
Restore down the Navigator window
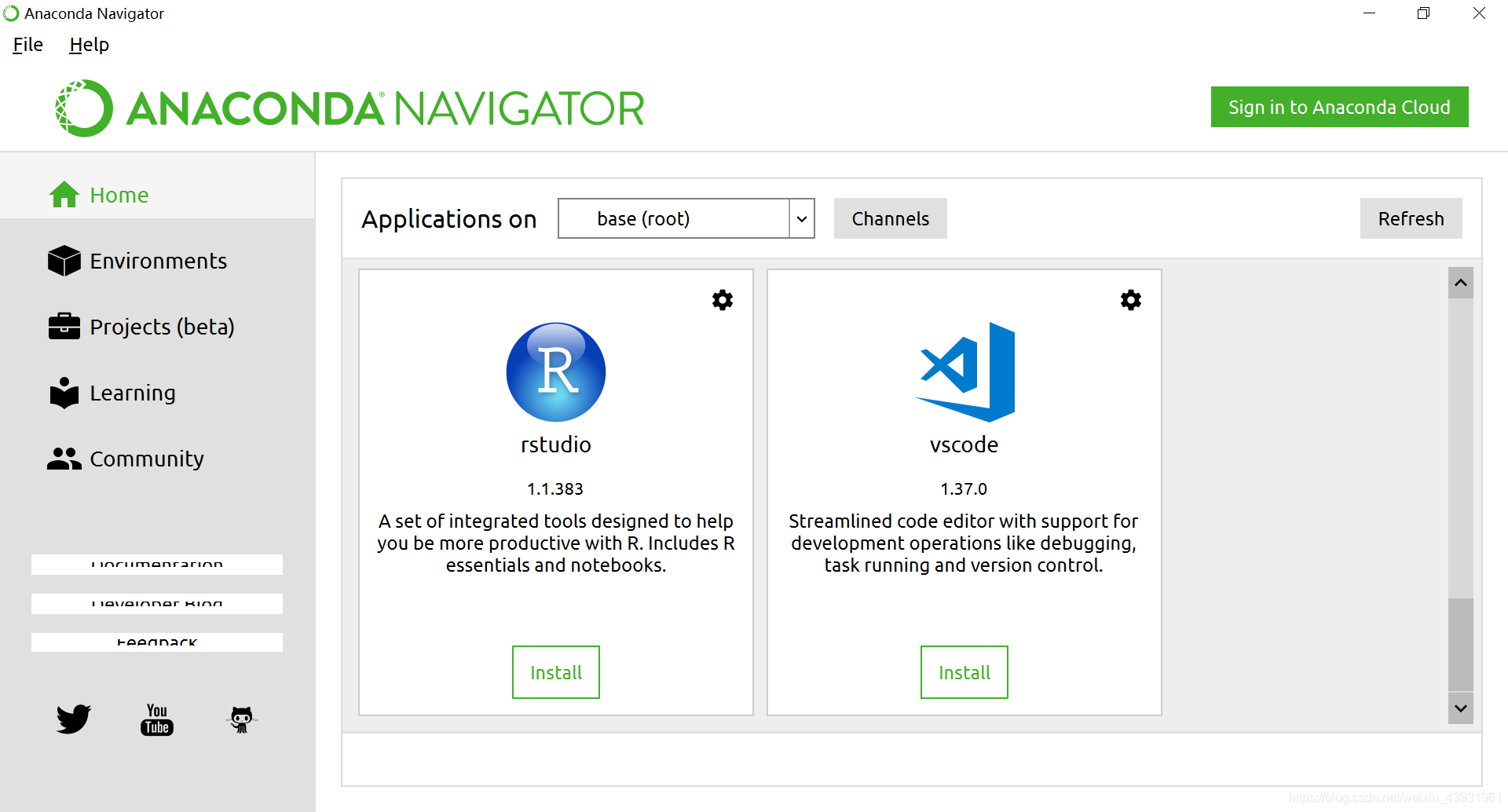coord(1424,13)
